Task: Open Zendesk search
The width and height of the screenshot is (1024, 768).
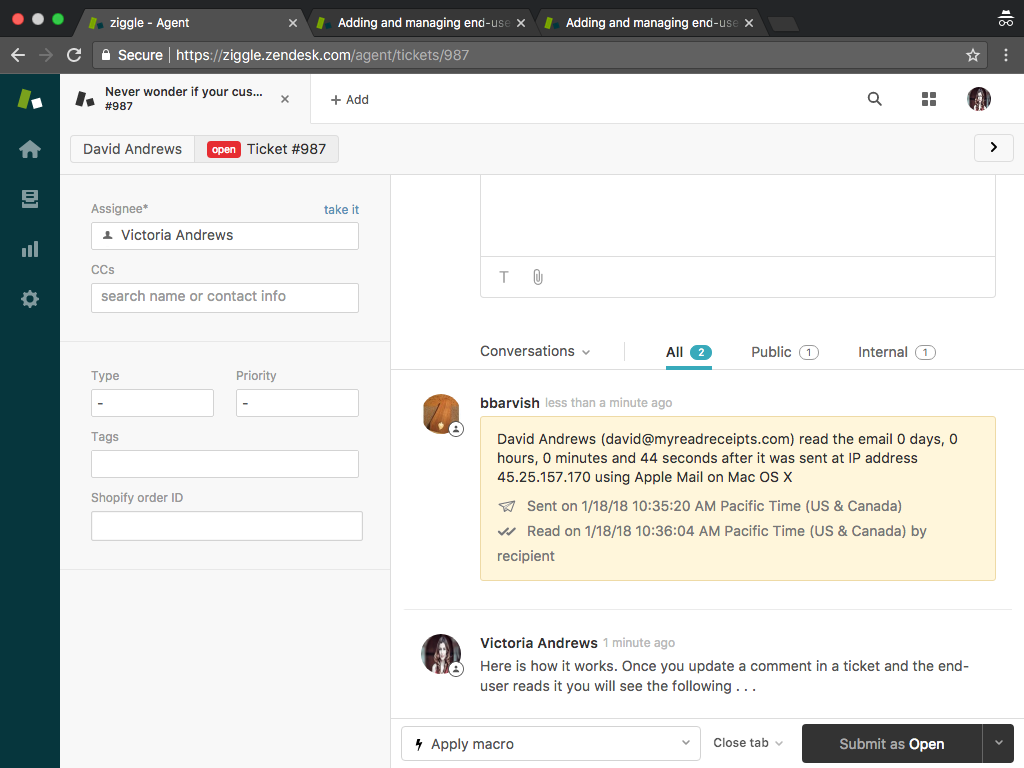Action: (874, 99)
